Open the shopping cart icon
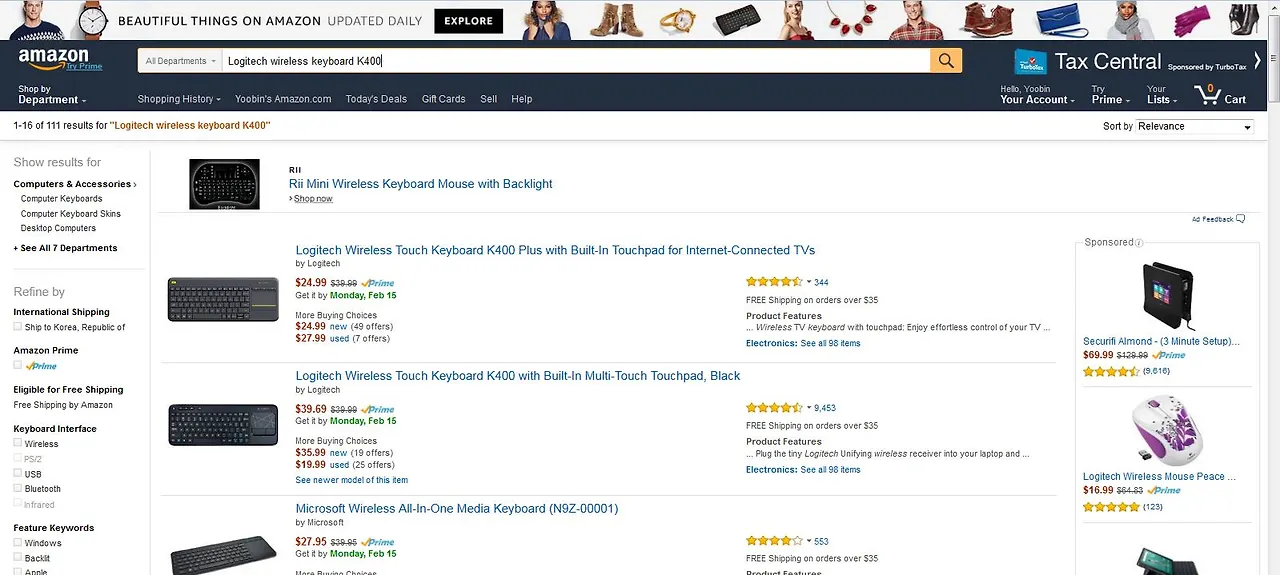 point(1208,95)
